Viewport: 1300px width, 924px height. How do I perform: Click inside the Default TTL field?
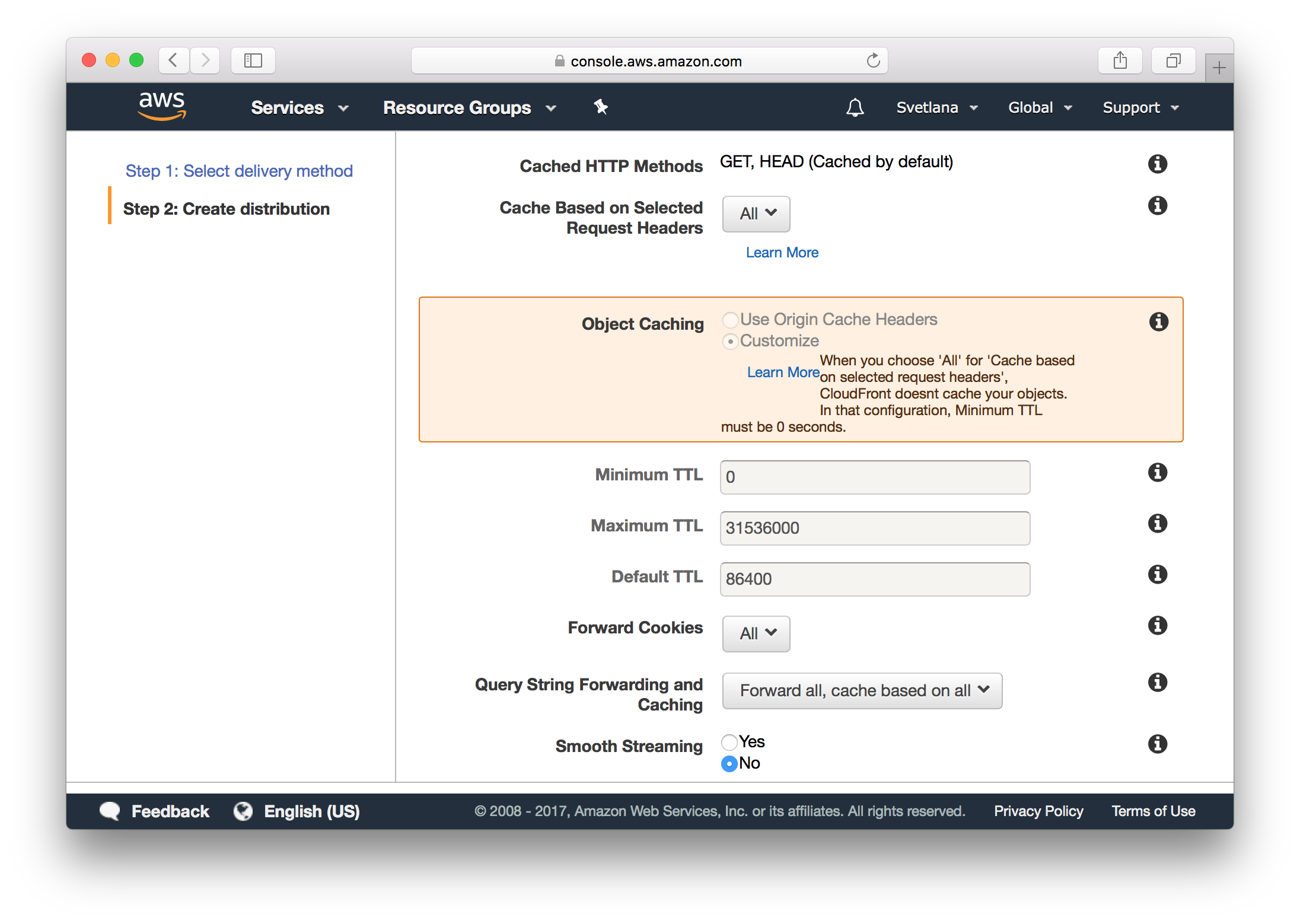pyautogui.click(x=874, y=579)
